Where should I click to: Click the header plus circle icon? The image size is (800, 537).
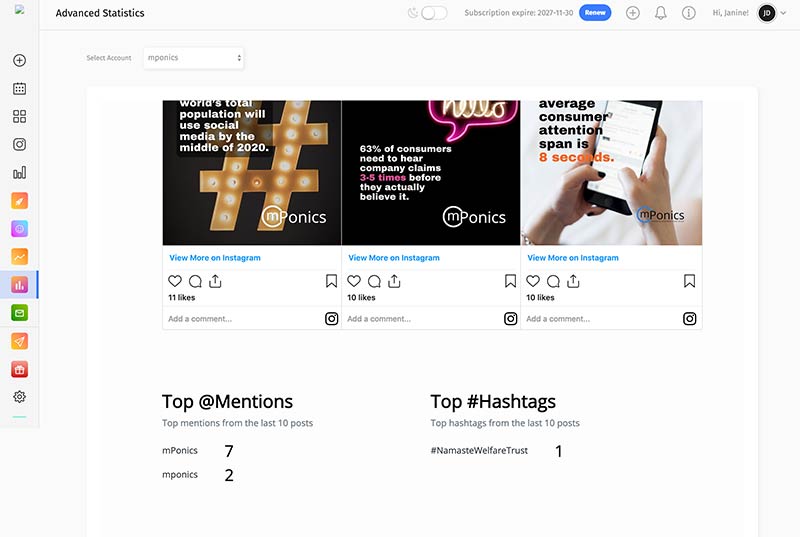(x=633, y=13)
